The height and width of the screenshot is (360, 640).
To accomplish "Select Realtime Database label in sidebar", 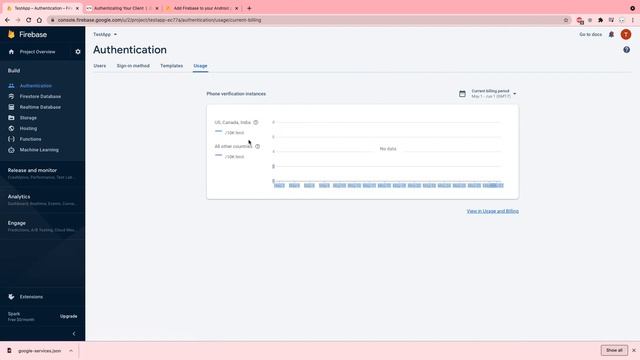I will [40, 107].
